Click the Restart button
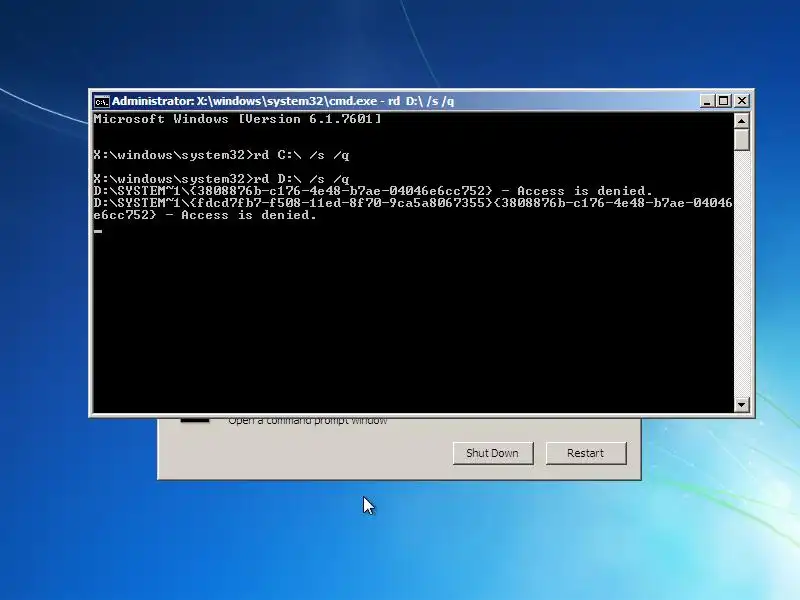Image resolution: width=800 pixels, height=600 pixels. pyautogui.click(x=586, y=453)
